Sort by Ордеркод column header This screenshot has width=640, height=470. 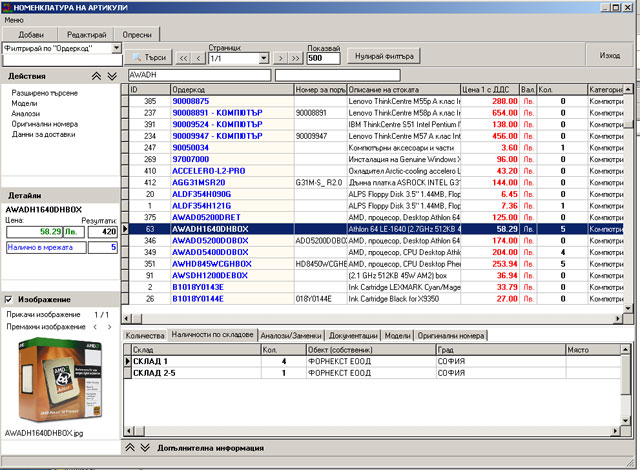[x=232, y=89]
